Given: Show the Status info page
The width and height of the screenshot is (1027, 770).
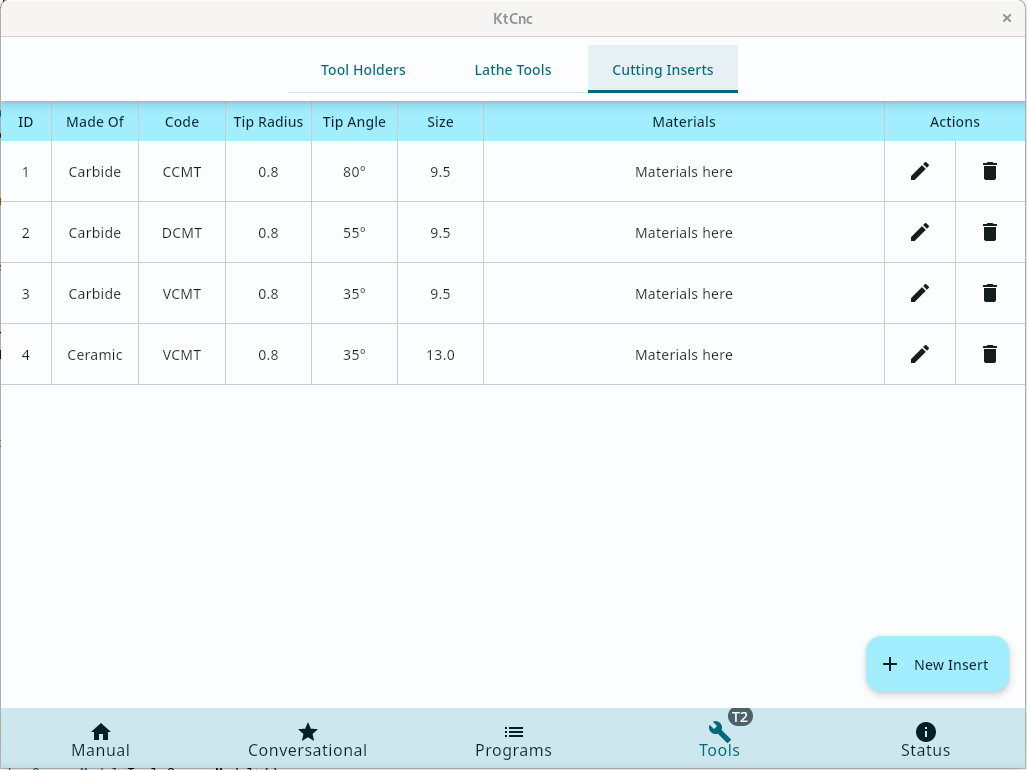Looking at the screenshot, I should (925, 740).
